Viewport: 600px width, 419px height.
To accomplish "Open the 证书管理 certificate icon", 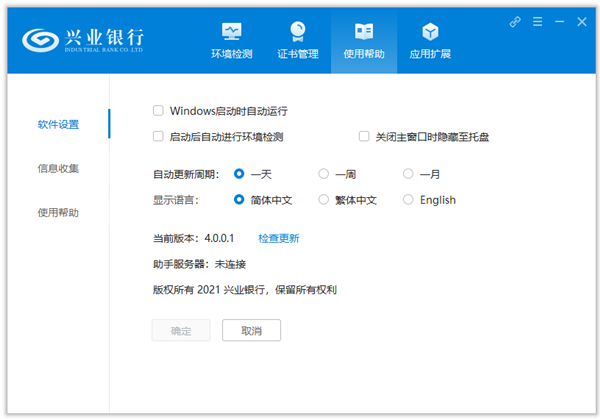I will tap(298, 41).
